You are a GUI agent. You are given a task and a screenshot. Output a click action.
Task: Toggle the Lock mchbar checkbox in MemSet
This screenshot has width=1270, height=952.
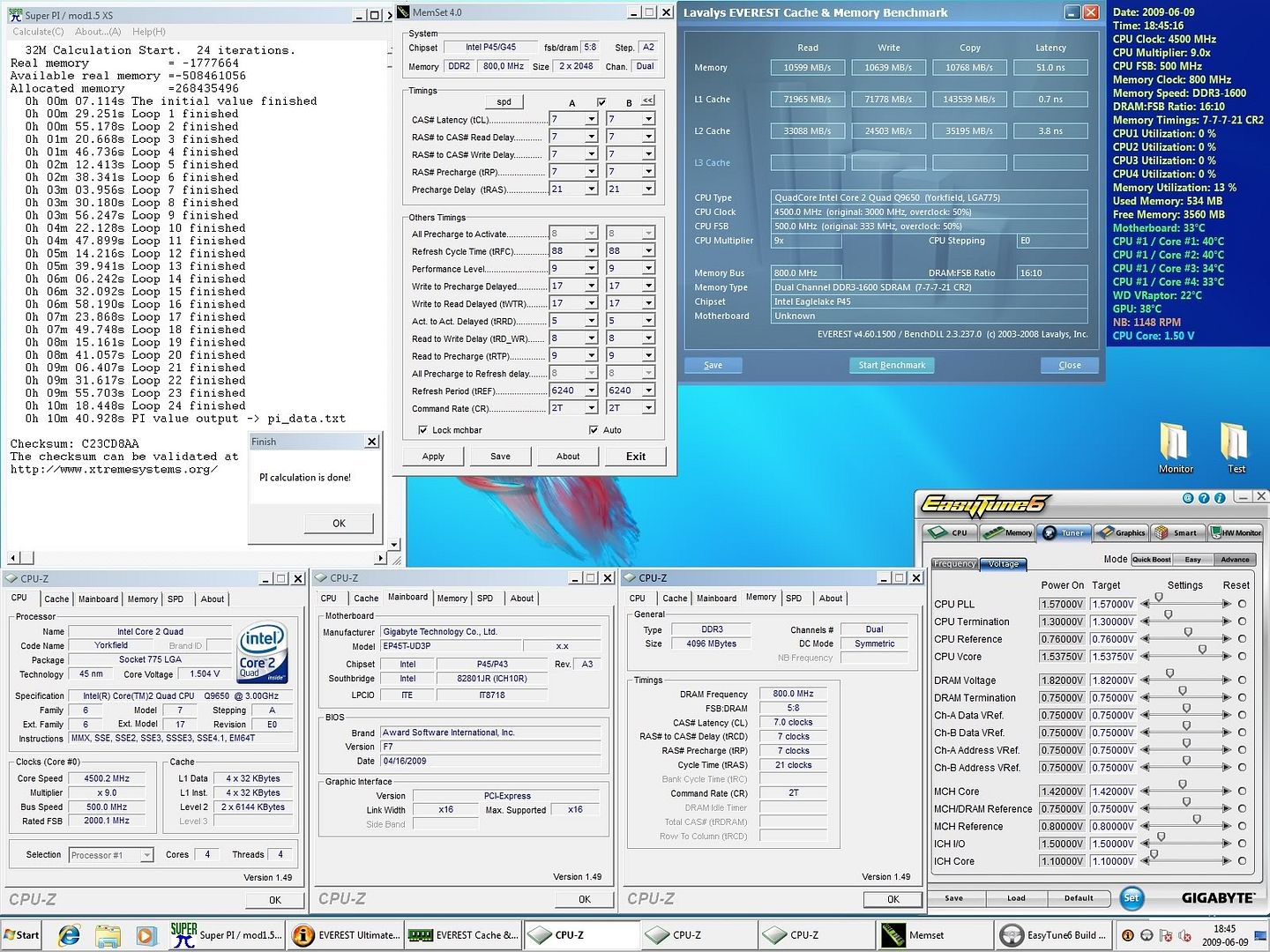(422, 430)
